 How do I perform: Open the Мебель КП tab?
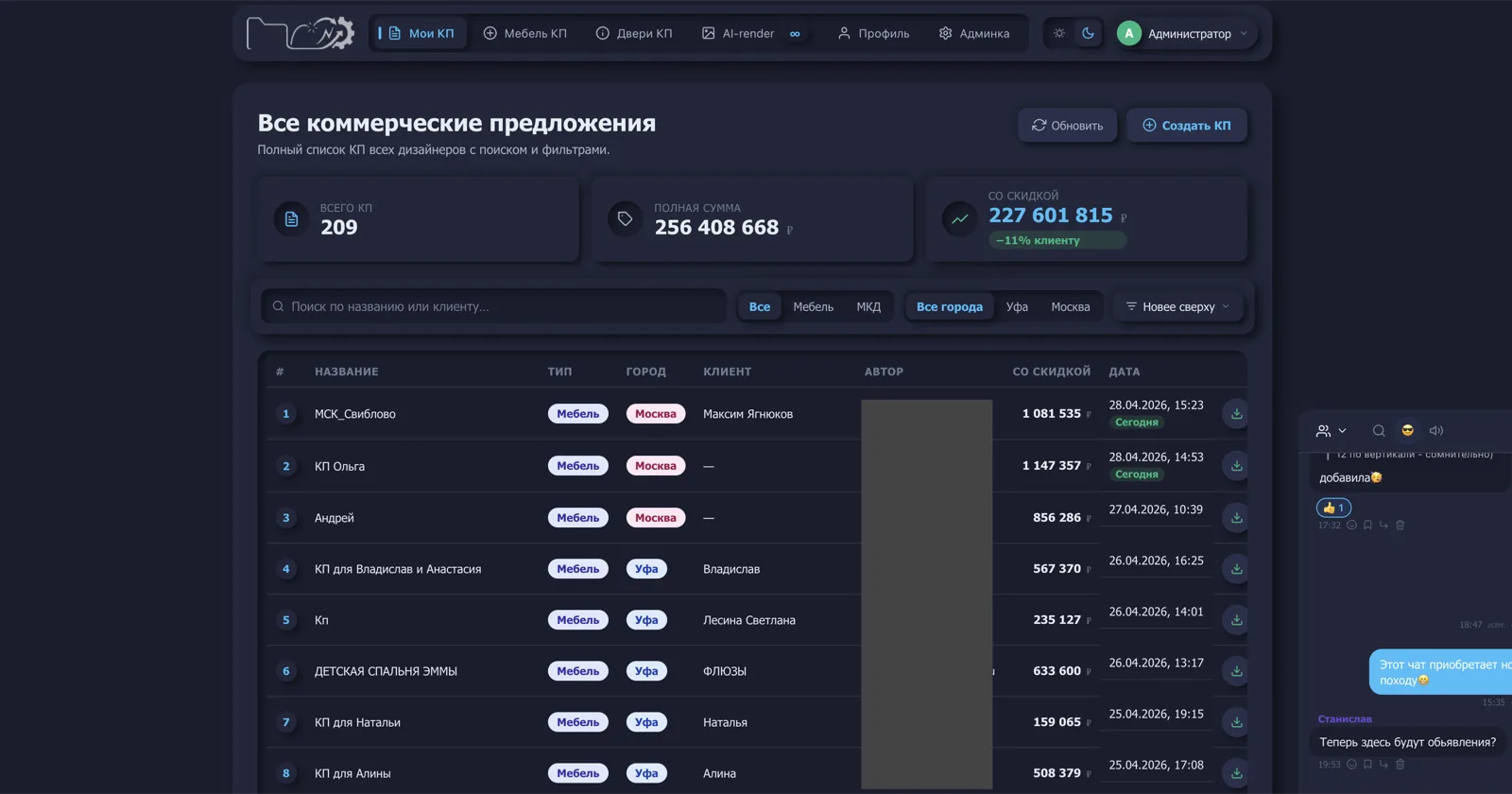pyautogui.click(x=525, y=33)
